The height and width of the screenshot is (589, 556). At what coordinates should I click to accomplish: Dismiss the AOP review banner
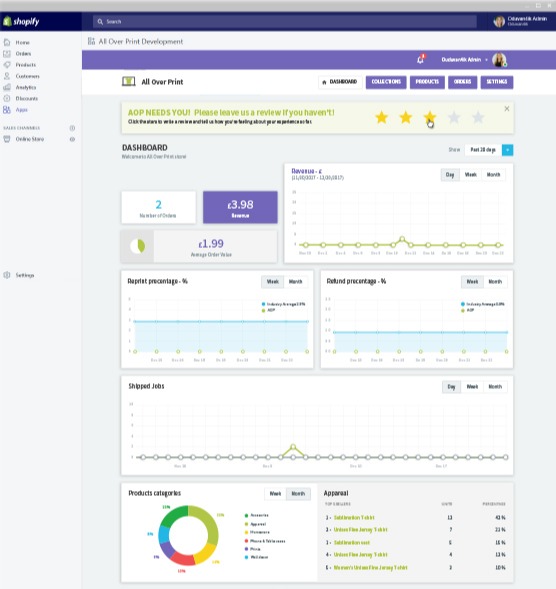507,109
